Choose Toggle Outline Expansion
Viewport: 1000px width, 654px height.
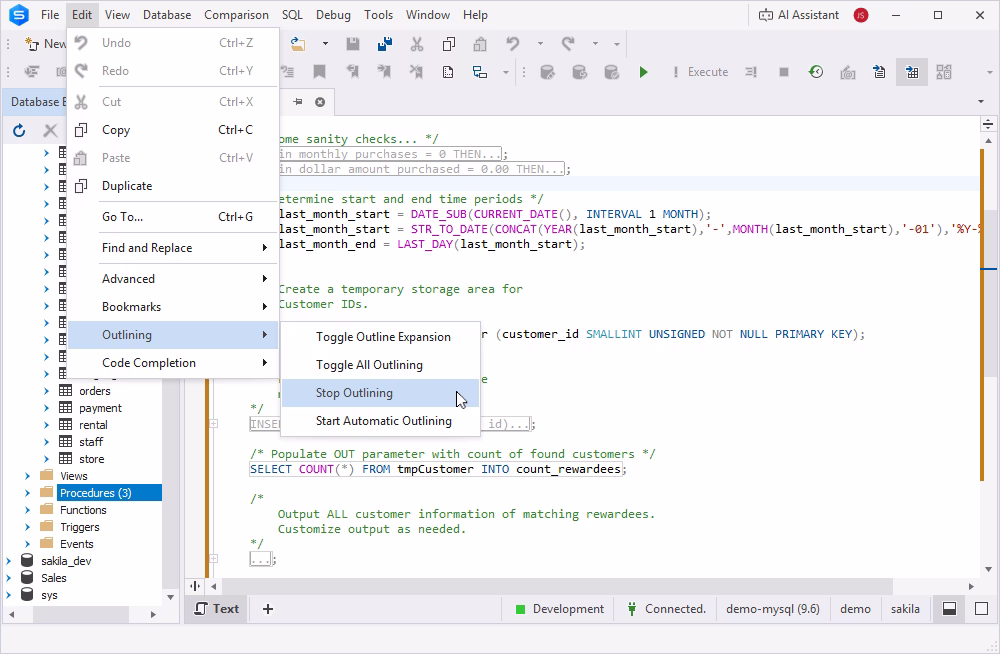pyautogui.click(x=380, y=337)
